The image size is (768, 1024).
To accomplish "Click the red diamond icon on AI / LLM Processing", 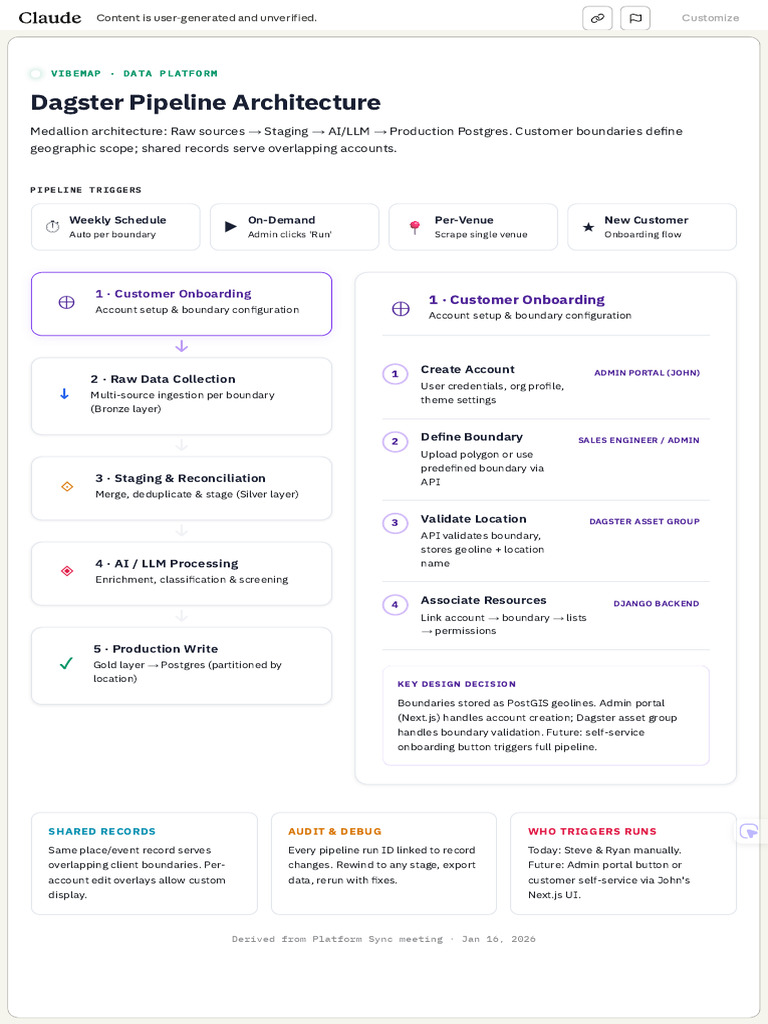I will point(67,571).
